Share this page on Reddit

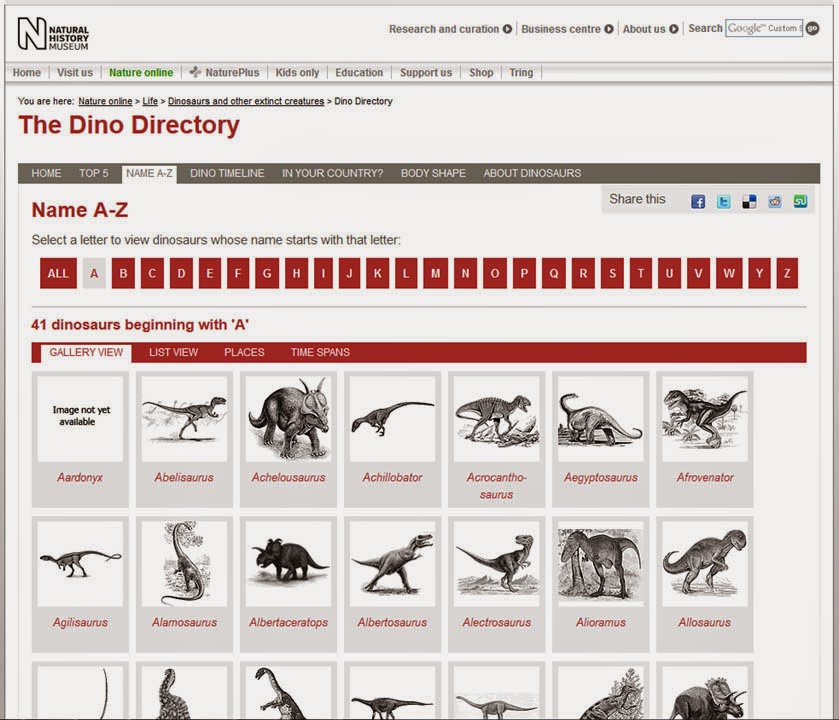pos(775,202)
